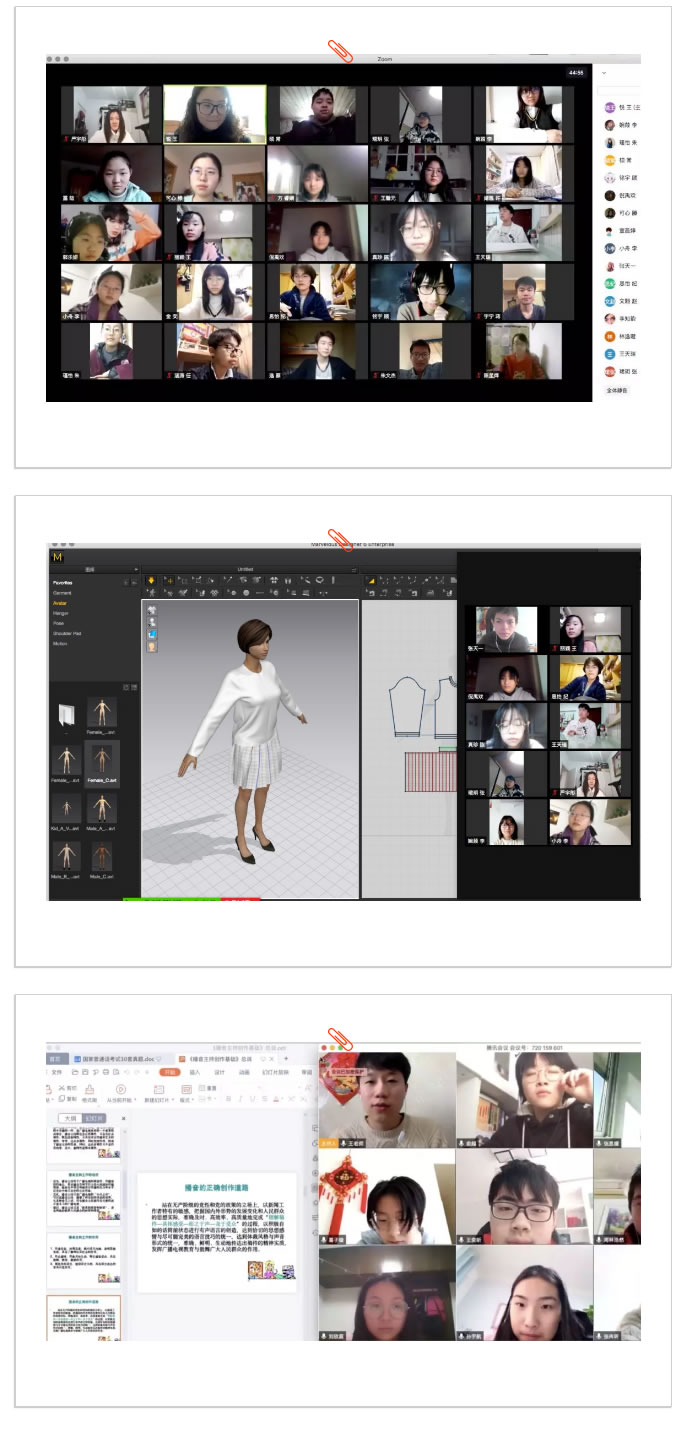Image resolution: width=687 pixels, height=1432 pixels.
Task: Click the New Slide (新建幻灯片) icon in WPS
Action: pyautogui.click(x=159, y=1090)
